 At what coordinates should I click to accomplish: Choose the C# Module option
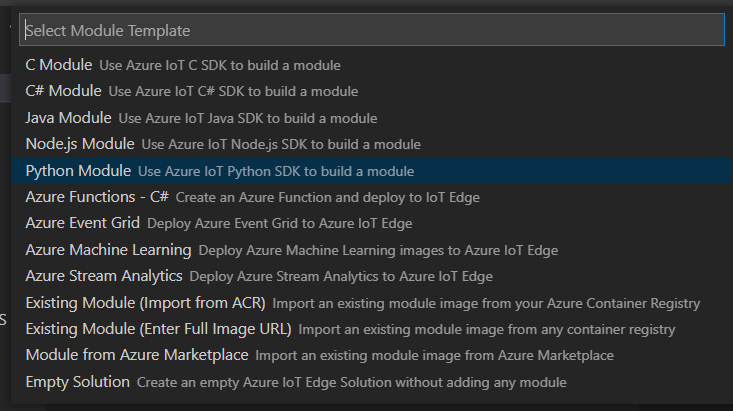click(64, 91)
